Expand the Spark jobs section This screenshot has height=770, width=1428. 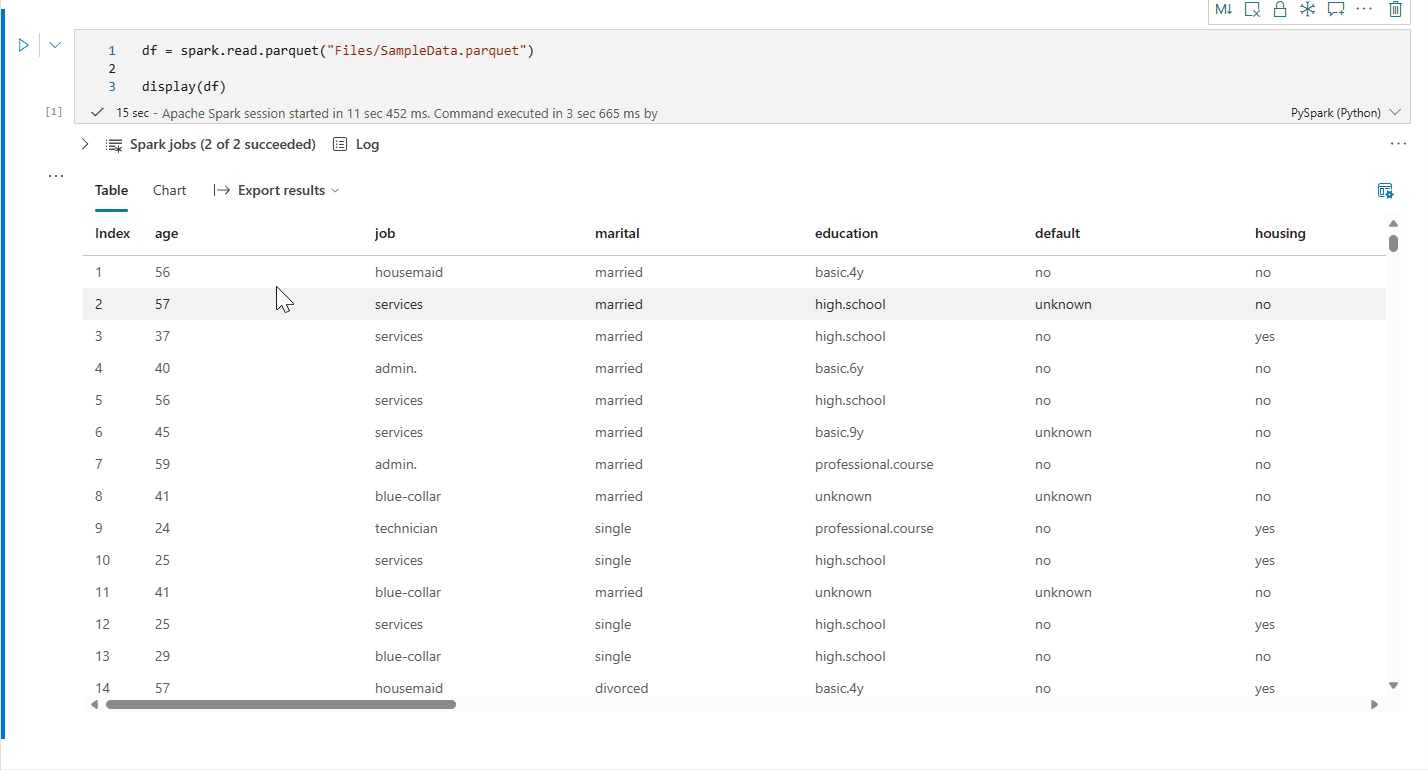coord(85,144)
